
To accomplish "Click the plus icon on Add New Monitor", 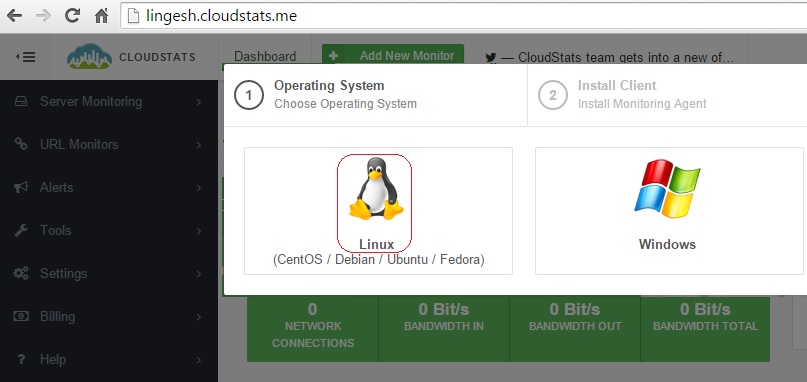I will tap(334, 56).
